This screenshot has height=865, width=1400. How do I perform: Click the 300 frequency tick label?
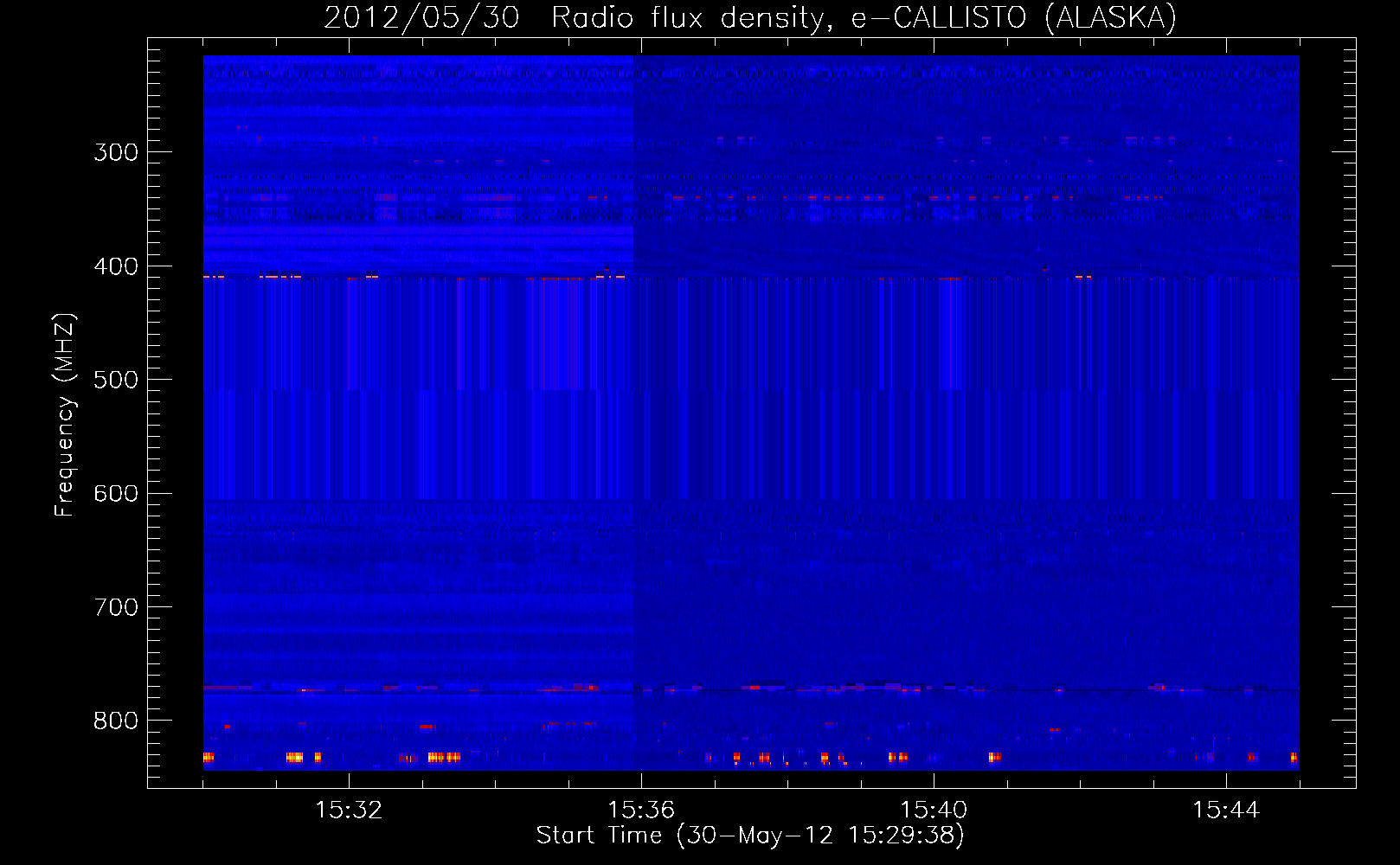click(116, 153)
